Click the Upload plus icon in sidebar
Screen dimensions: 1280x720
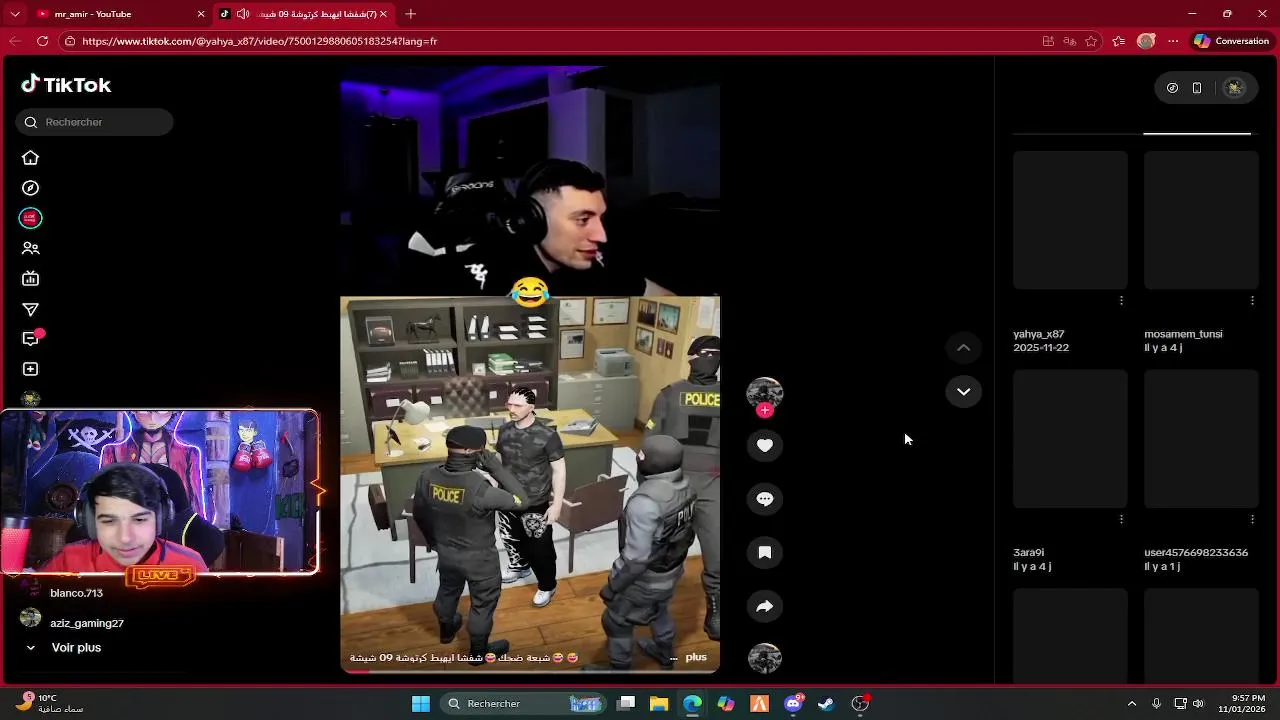tap(30, 369)
